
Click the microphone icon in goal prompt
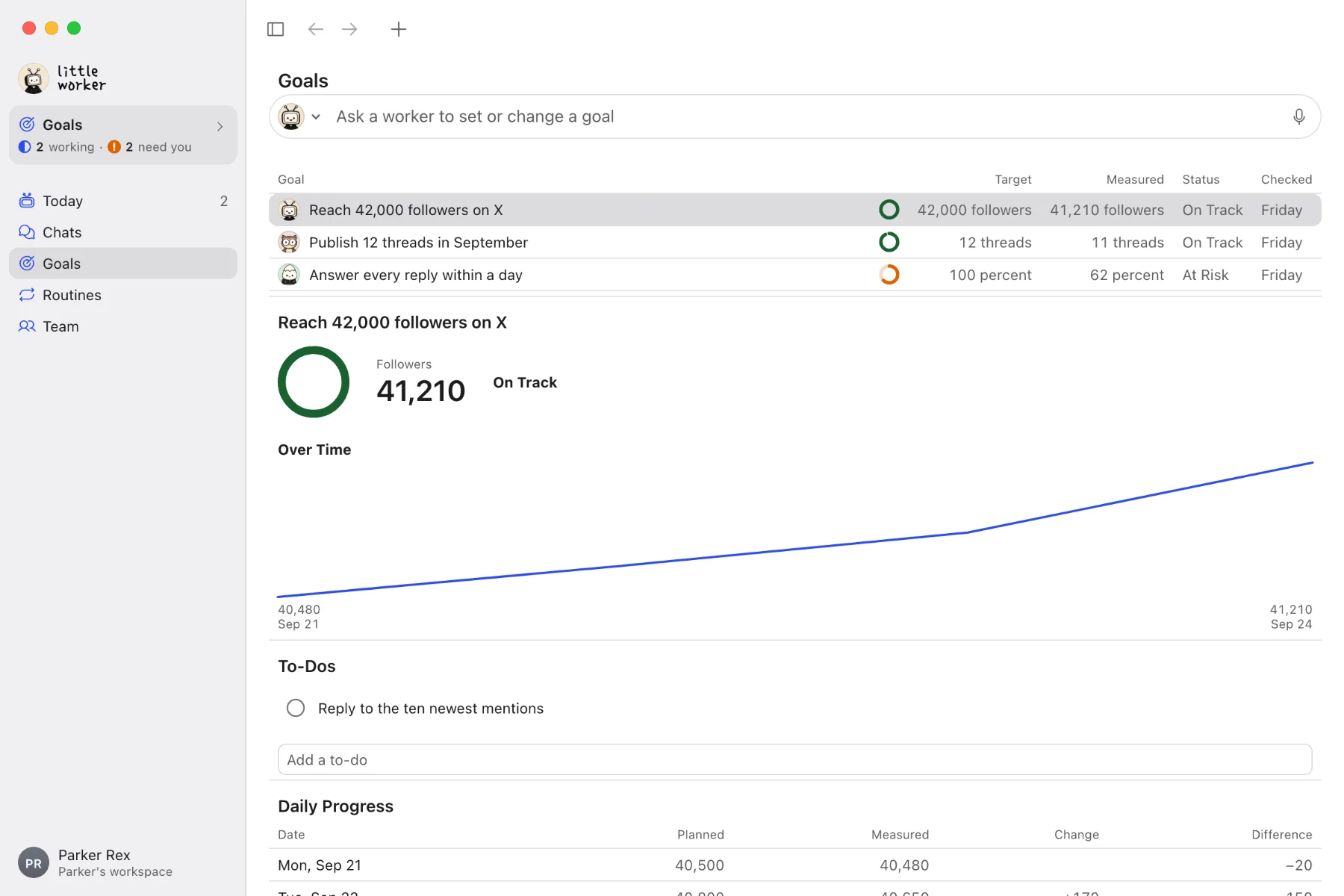1298,116
